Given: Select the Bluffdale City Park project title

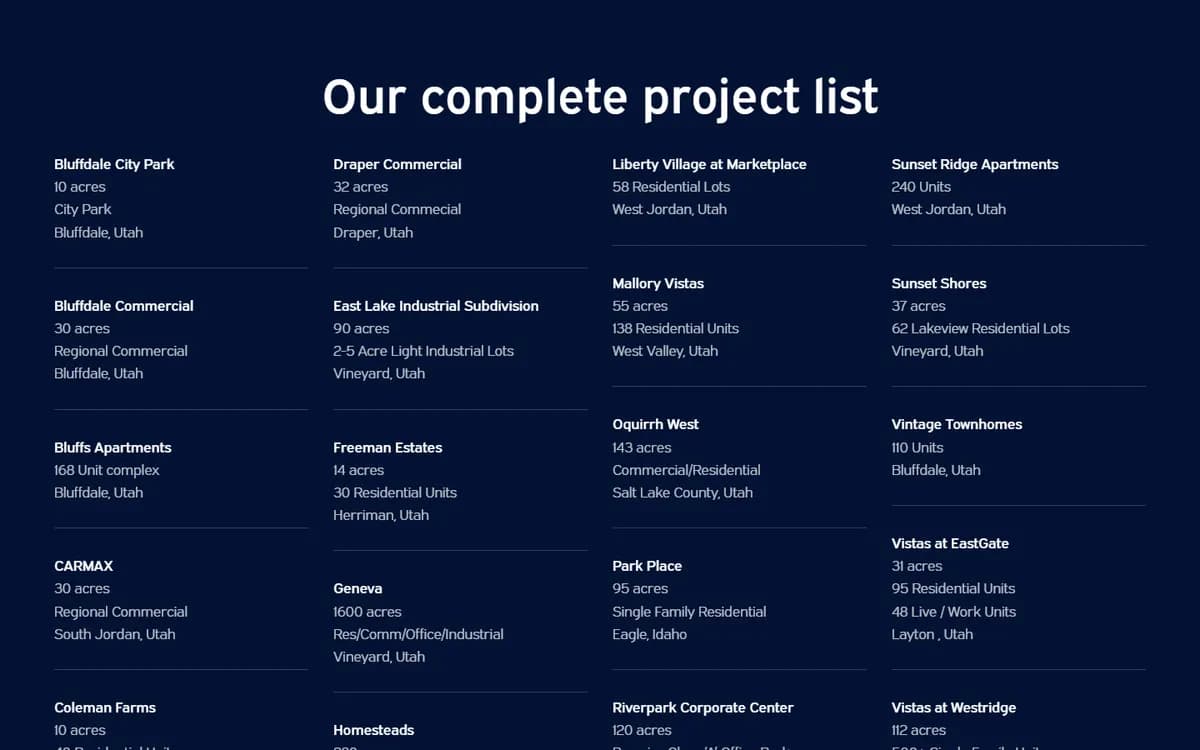Looking at the screenshot, I should click(114, 164).
